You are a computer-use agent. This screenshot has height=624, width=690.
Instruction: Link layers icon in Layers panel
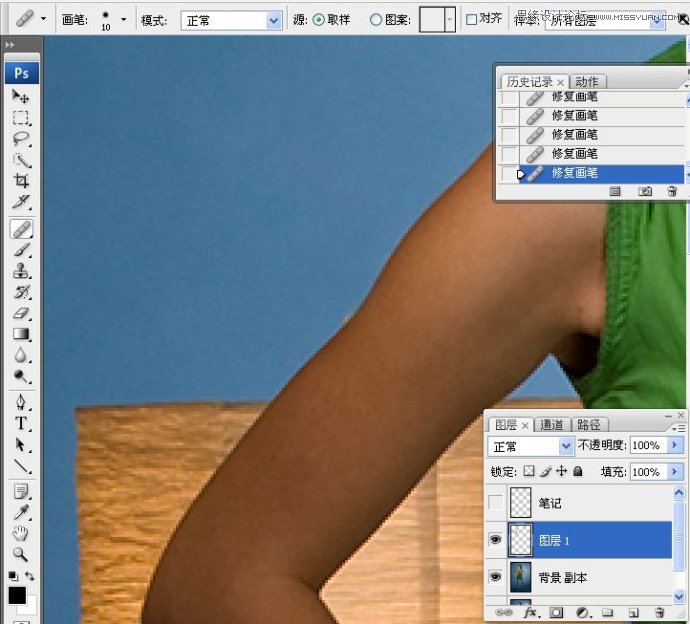click(x=504, y=613)
